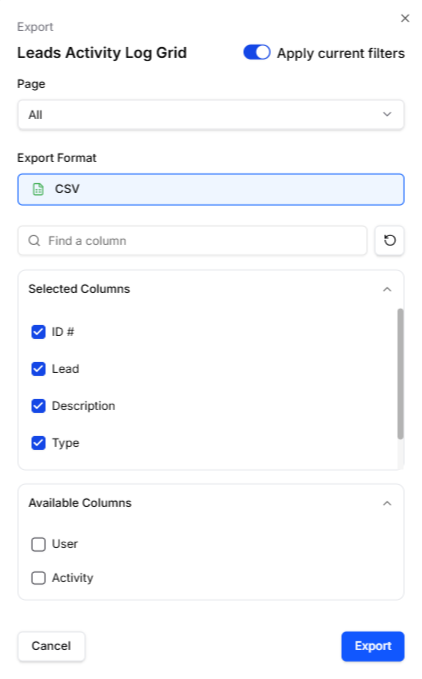Click the Export button
The image size is (422, 679).
click(373, 646)
